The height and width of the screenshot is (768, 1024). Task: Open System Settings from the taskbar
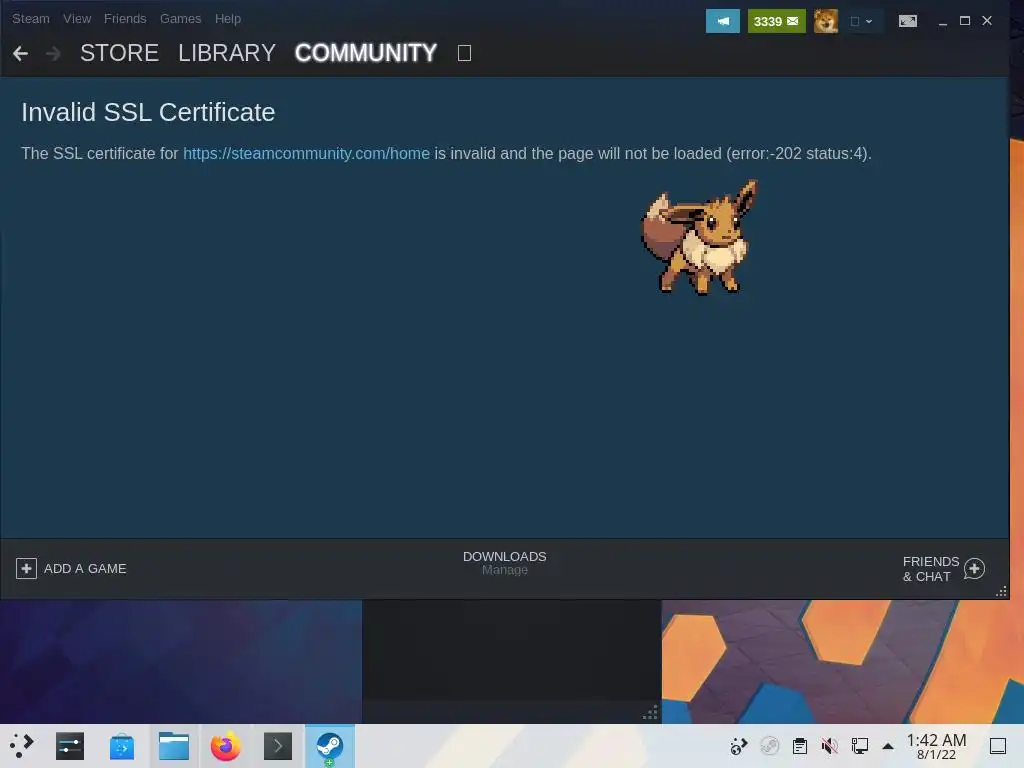coord(70,746)
